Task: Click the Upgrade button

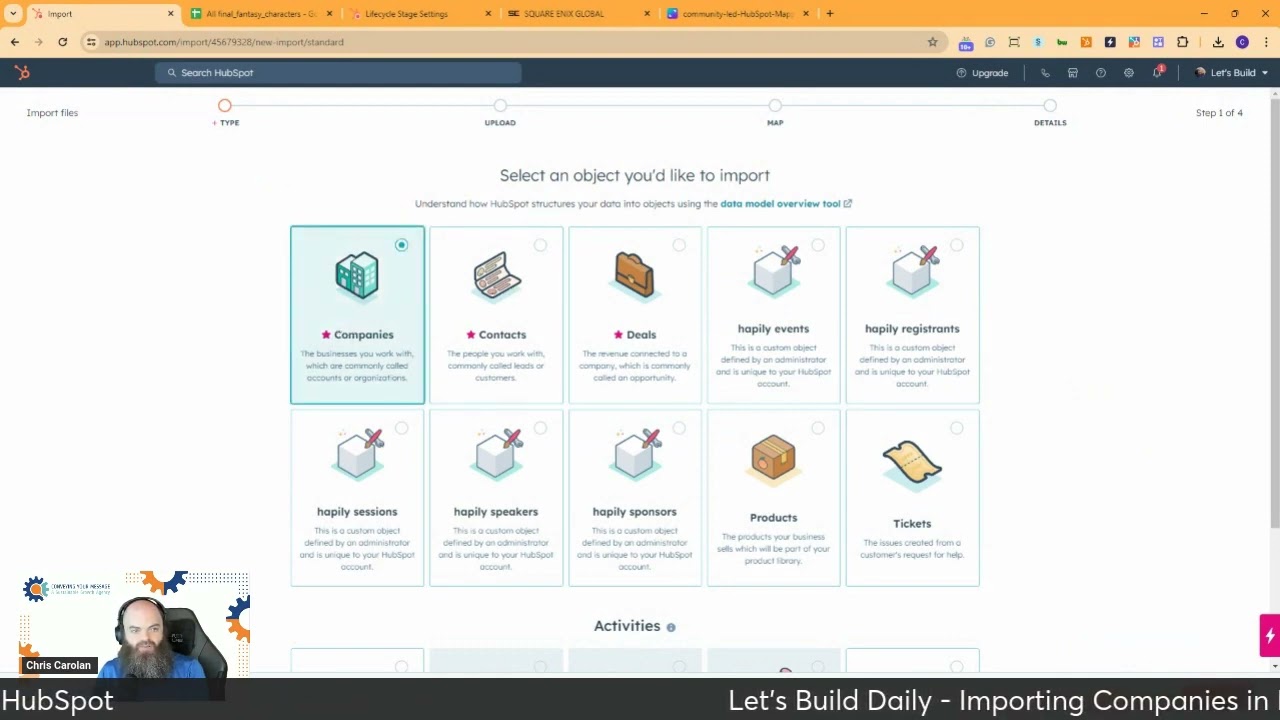Action: coord(983,73)
